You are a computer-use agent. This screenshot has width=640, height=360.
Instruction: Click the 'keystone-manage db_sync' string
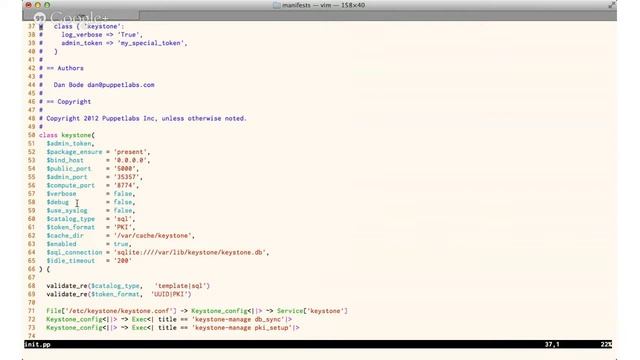[x=238, y=319]
